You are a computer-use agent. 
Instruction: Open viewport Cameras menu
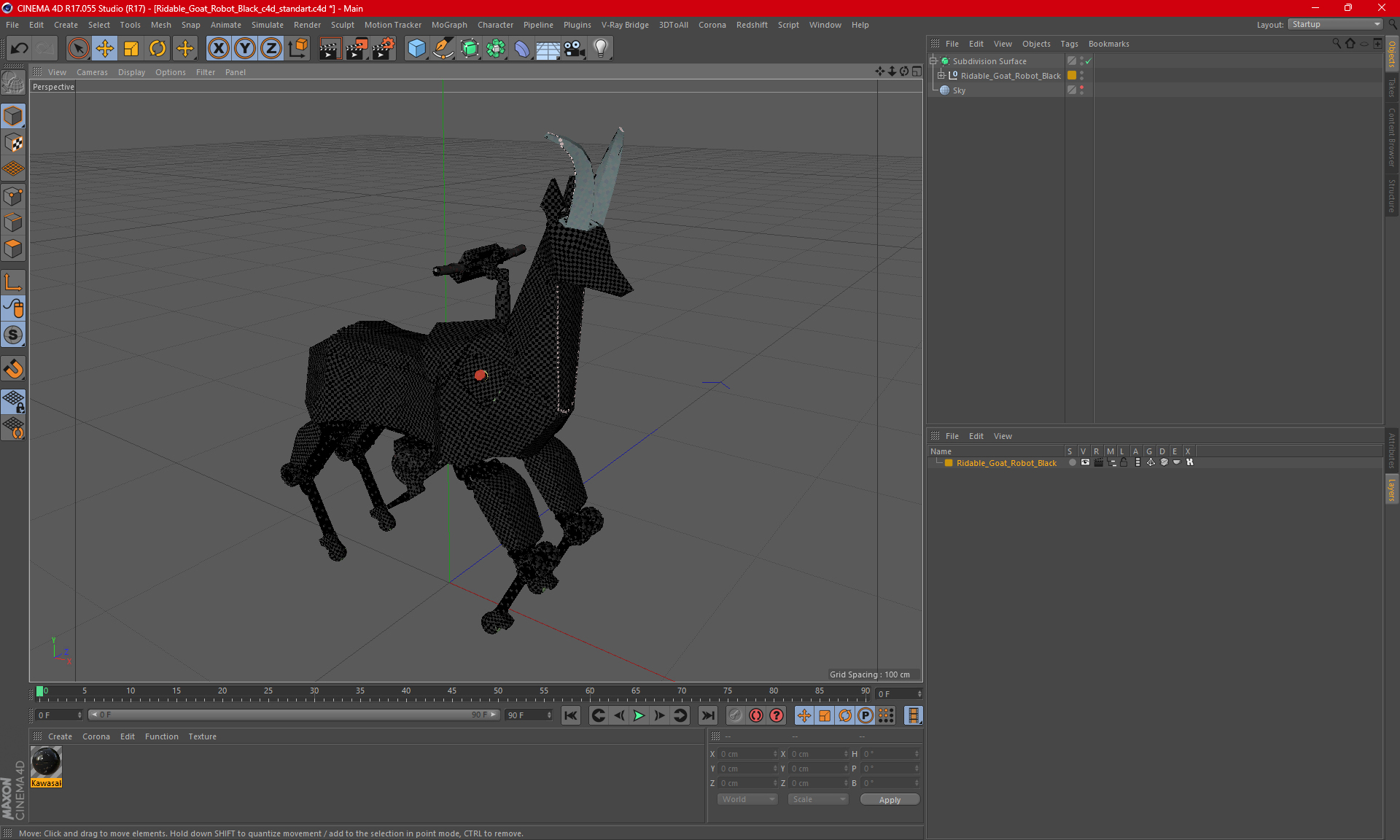pos(92,72)
